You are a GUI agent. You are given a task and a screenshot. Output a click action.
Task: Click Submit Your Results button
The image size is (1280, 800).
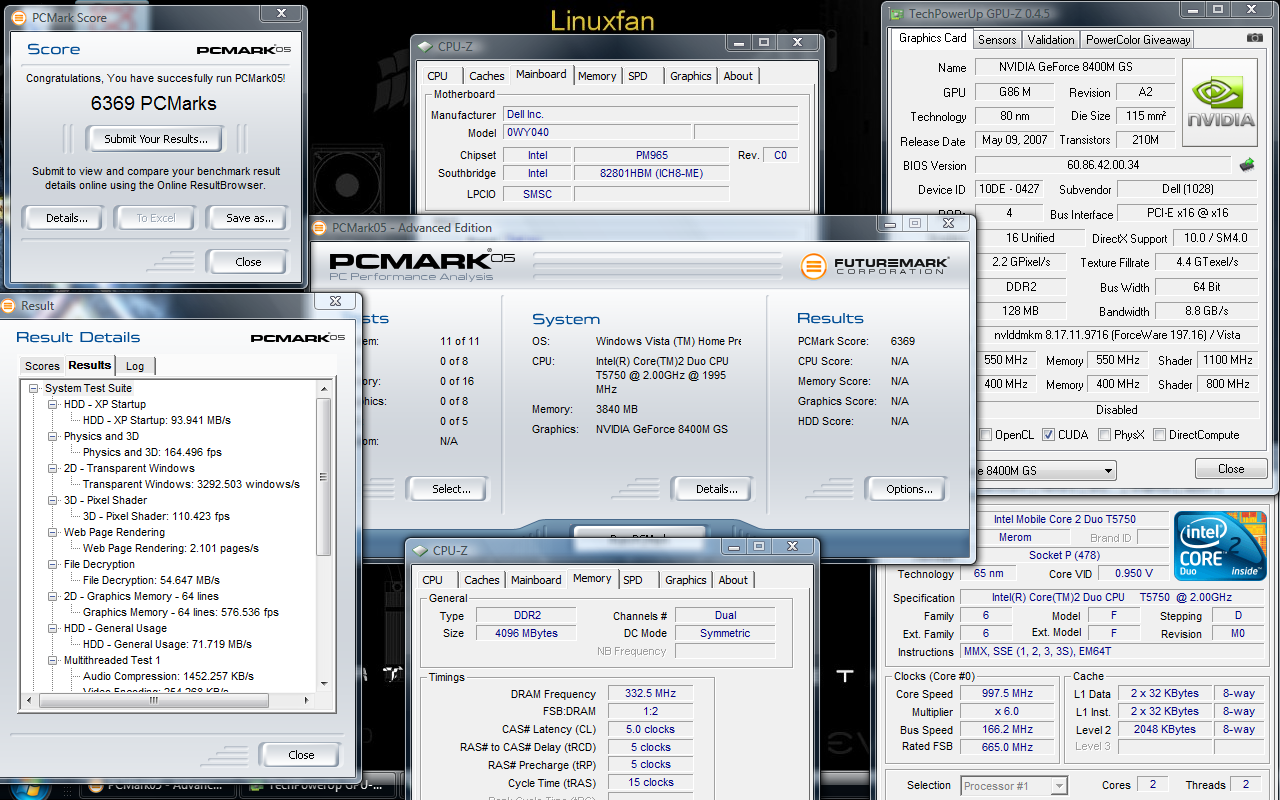coord(156,139)
